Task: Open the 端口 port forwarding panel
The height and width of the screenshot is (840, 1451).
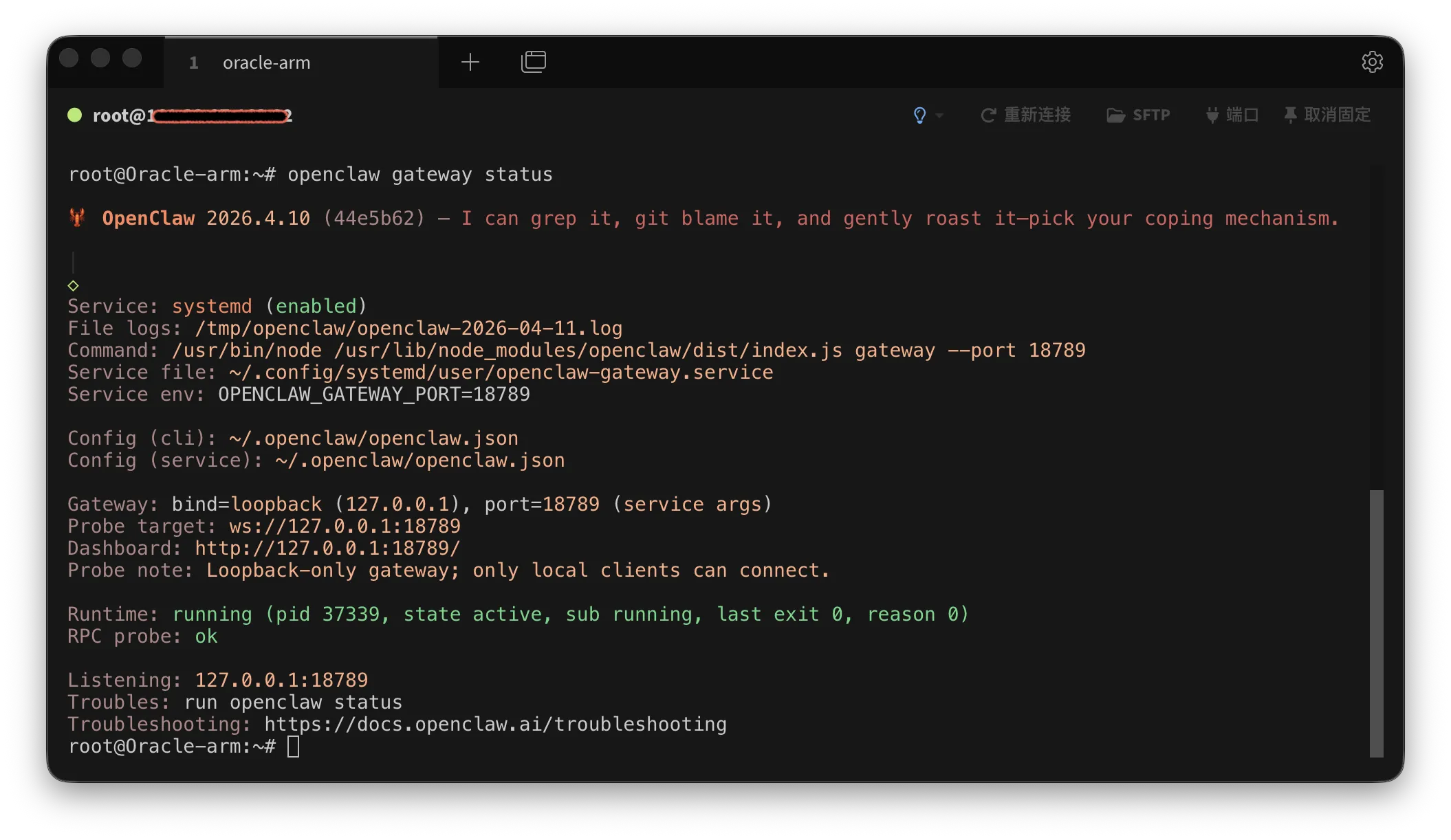Action: point(1232,115)
